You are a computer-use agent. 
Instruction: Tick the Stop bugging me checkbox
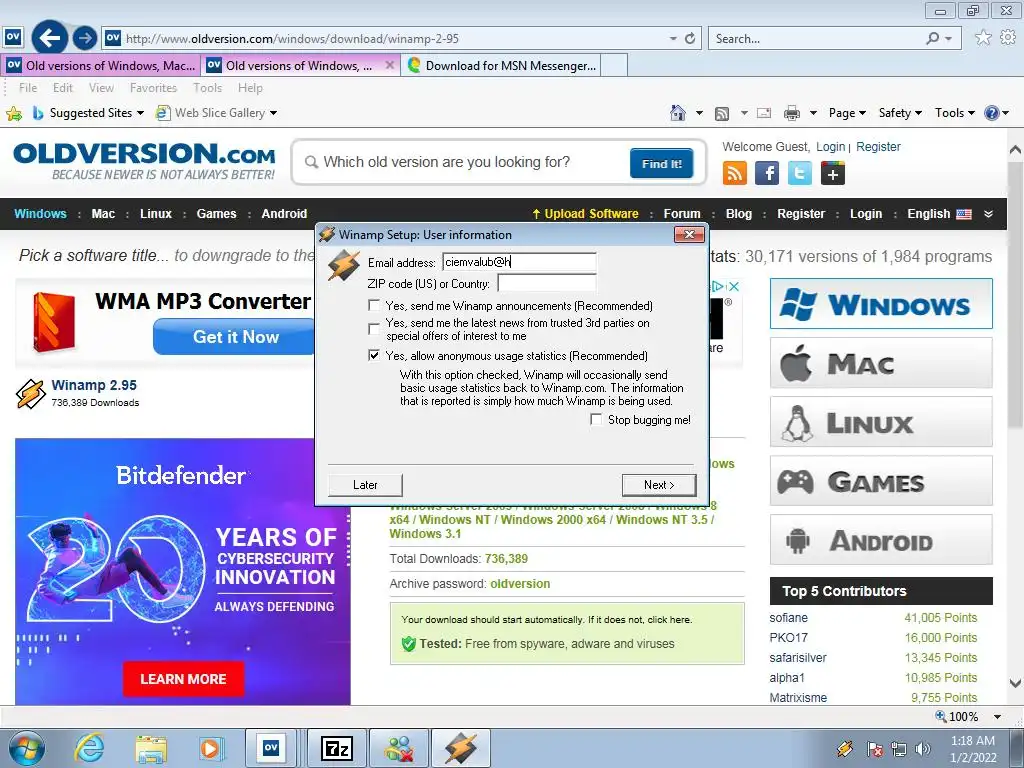click(596, 419)
